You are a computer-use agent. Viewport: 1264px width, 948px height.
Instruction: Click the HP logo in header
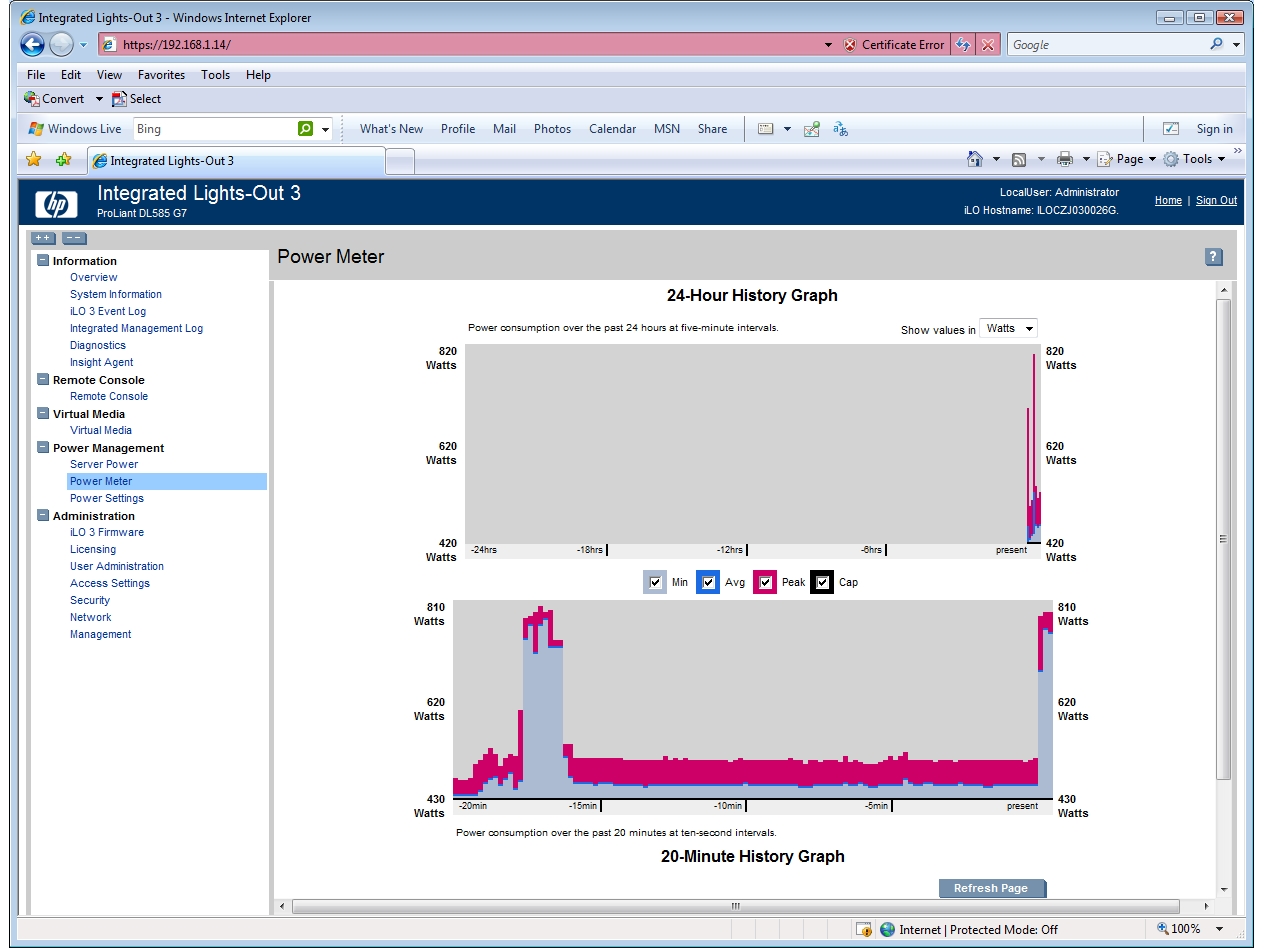(56, 204)
